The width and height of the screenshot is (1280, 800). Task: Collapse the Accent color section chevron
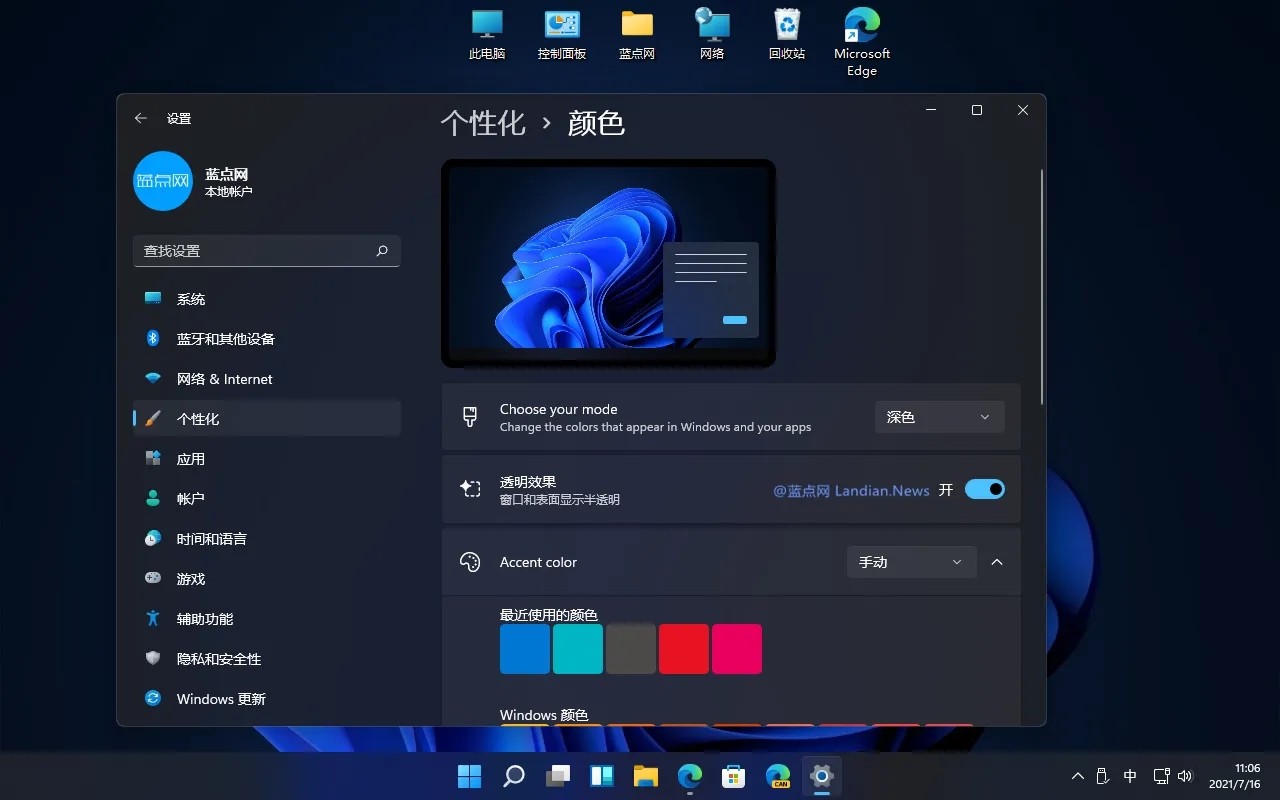997,562
